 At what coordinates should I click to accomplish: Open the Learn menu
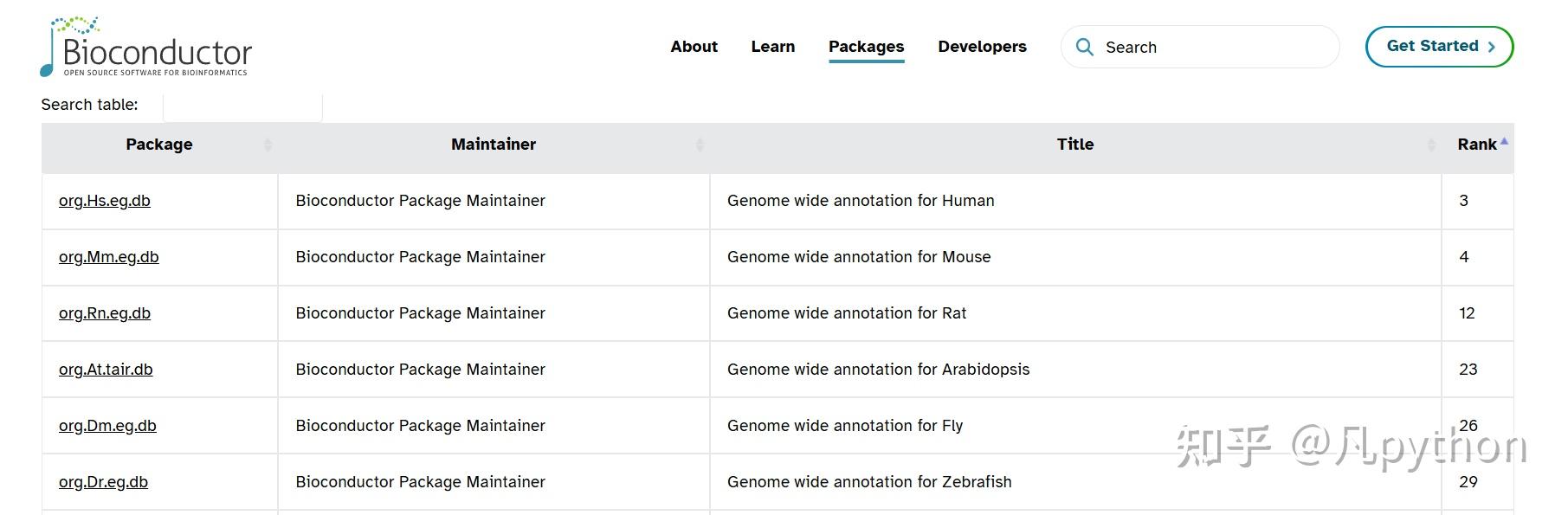772,47
